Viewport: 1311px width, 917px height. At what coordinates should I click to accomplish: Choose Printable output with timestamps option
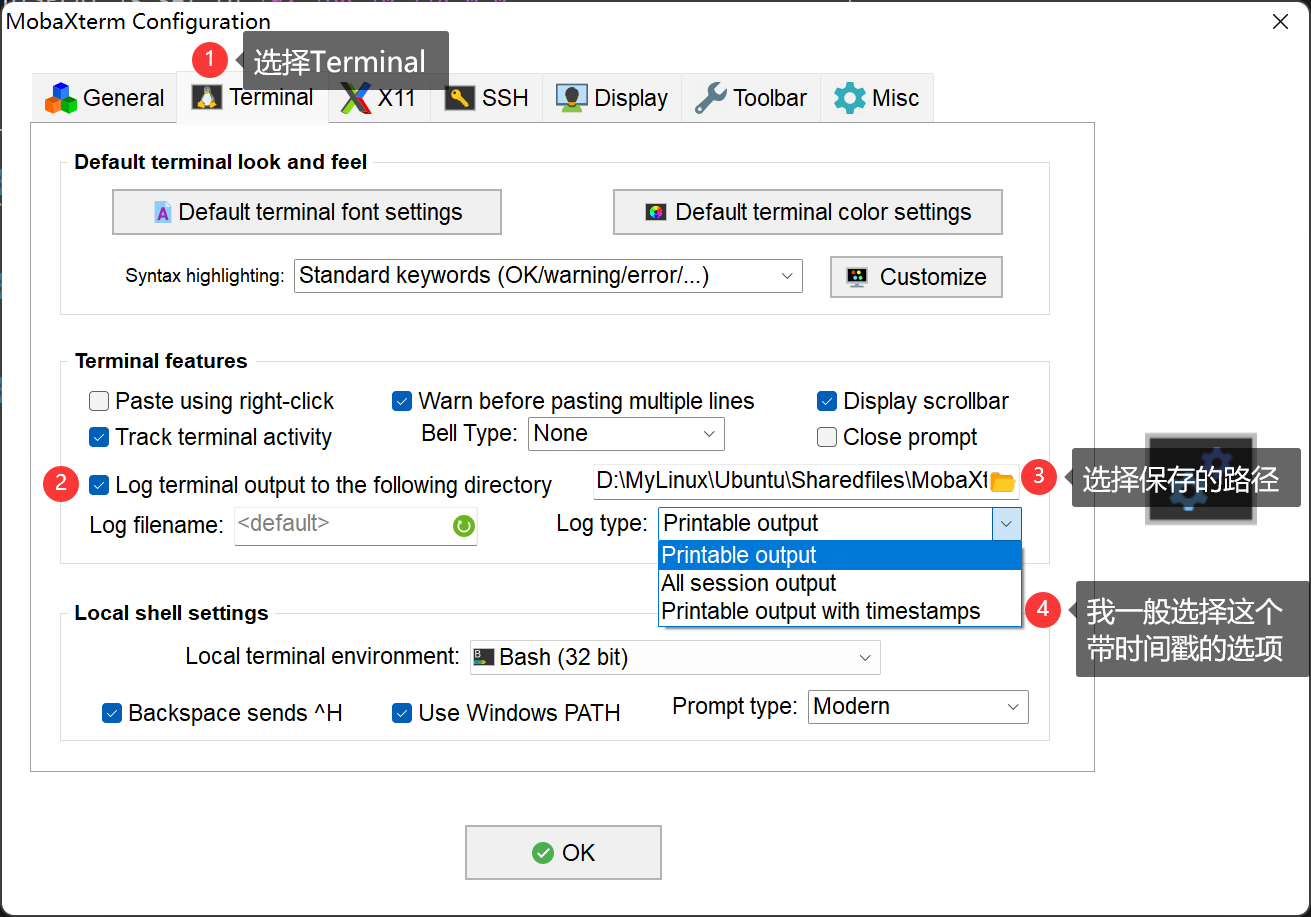pyautogui.click(x=821, y=611)
